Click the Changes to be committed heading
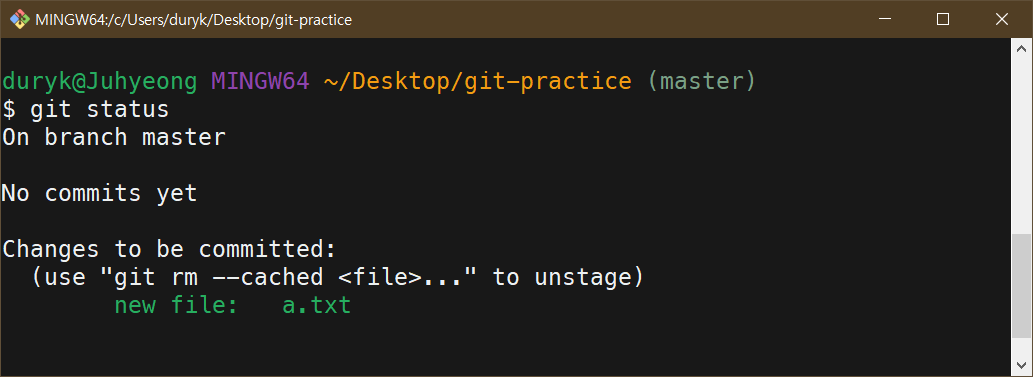 click(x=169, y=250)
